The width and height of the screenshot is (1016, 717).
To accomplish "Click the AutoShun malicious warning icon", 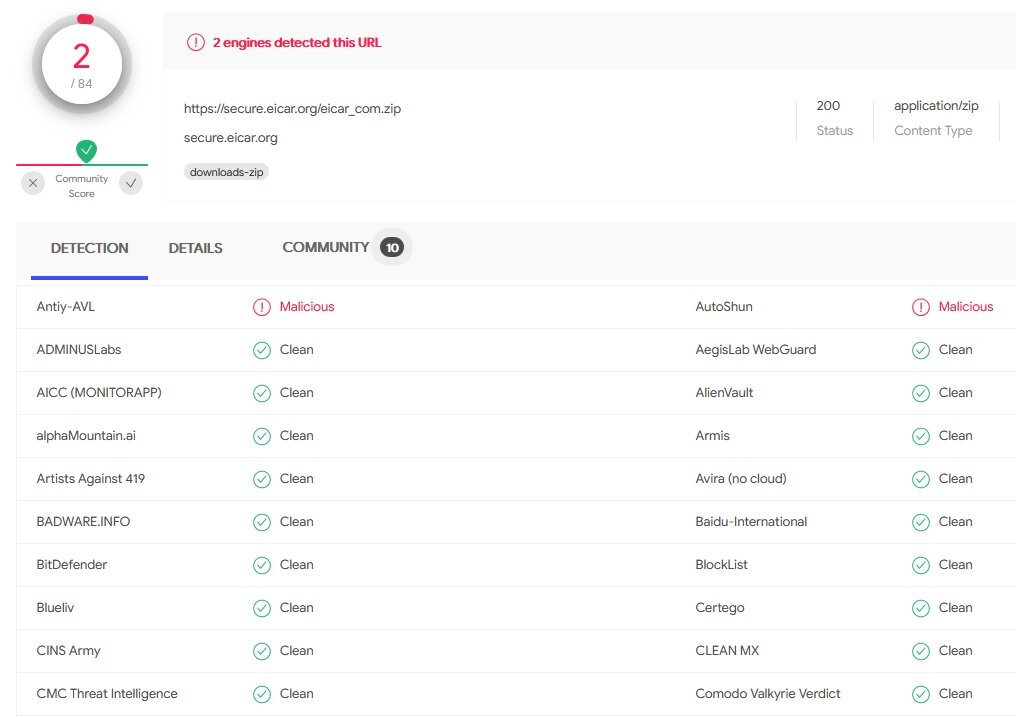I will (921, 307).
